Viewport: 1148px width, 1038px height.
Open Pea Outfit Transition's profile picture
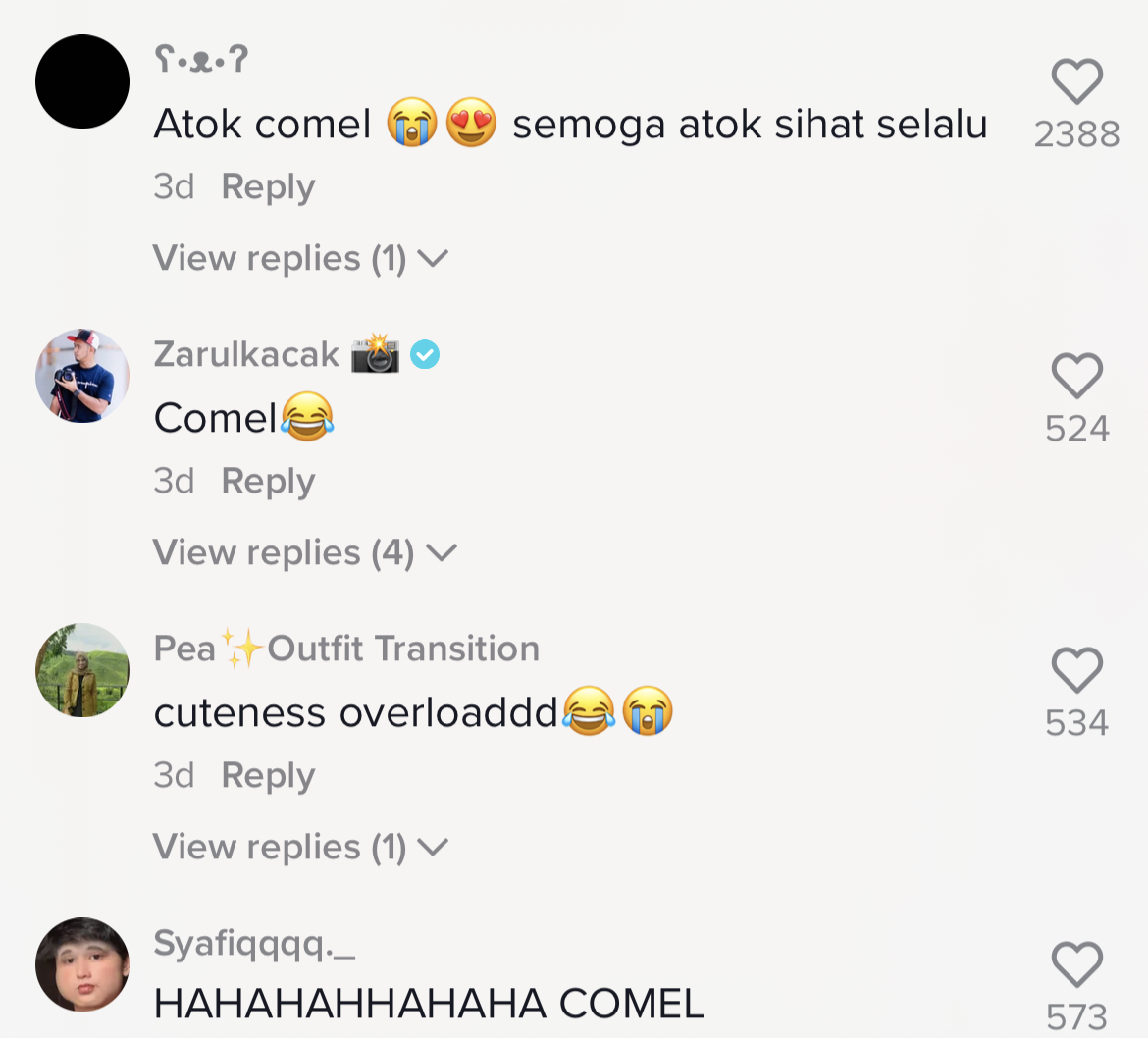82,670
